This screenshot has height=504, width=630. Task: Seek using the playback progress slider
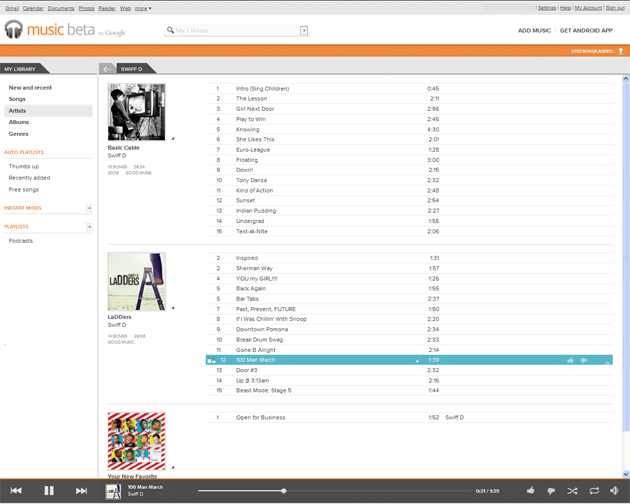[x=334, y=491]
